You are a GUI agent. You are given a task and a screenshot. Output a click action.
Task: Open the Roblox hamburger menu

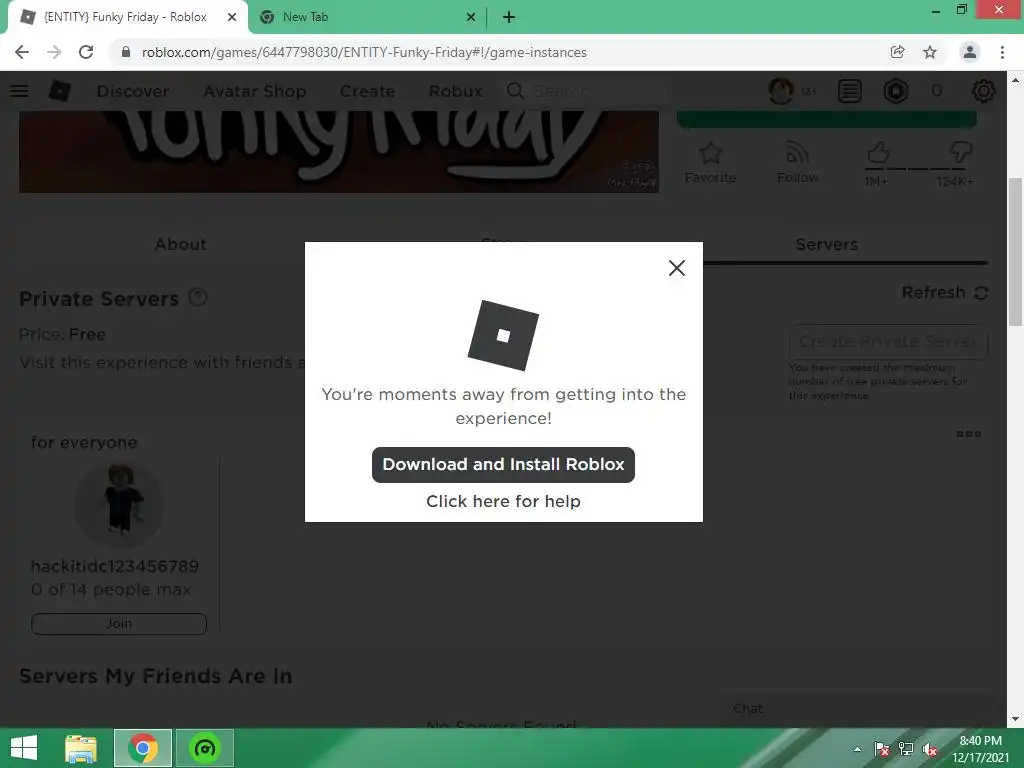[19, 91]
